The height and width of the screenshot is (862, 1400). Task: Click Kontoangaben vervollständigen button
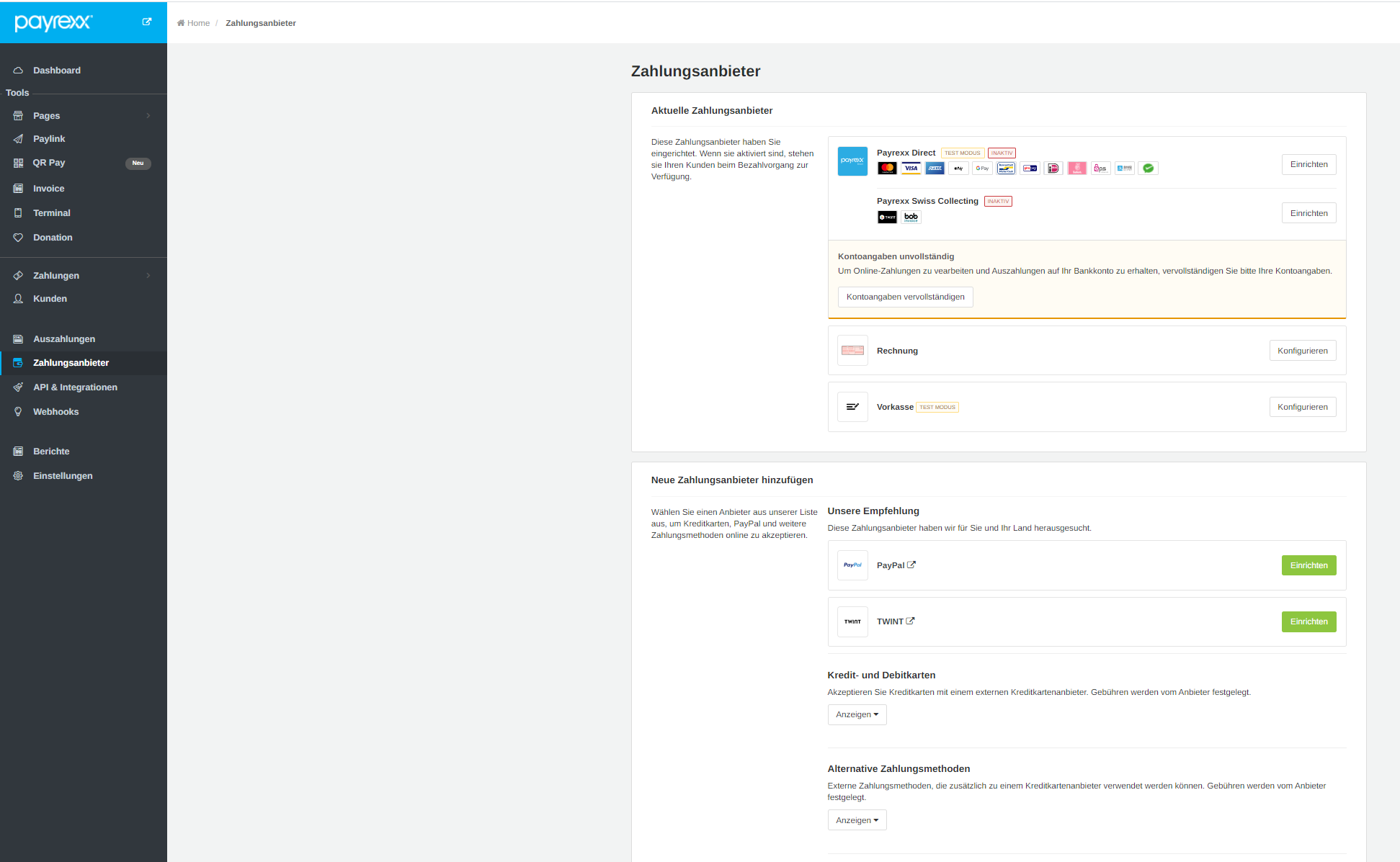click(905, 297)
